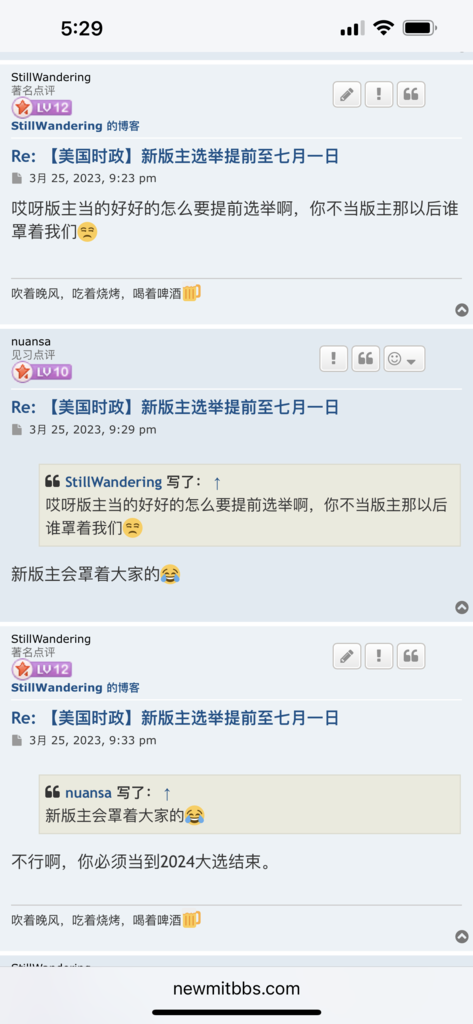This screenshot has height=1024, width=473.
Task: Quote nuansa's post with quote icon
Action: pyautogui.click(x=366, y=359)
